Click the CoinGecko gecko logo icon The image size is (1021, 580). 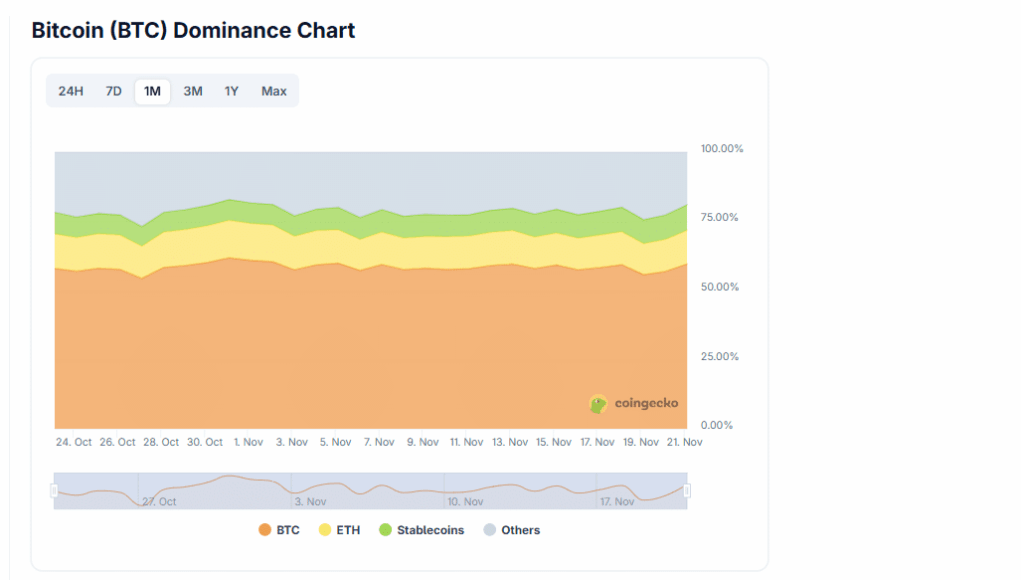coord(598,404)
